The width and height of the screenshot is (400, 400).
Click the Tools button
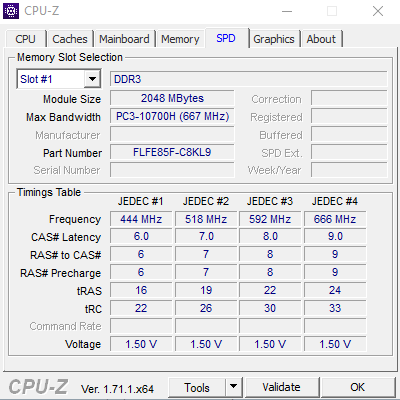197,388
